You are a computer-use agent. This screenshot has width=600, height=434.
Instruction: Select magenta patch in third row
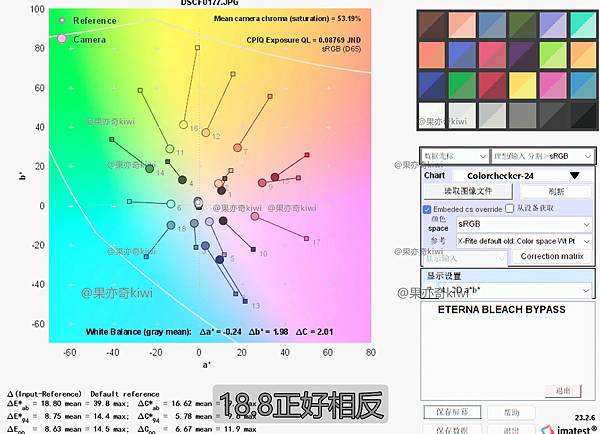click(x=553, y=85)
